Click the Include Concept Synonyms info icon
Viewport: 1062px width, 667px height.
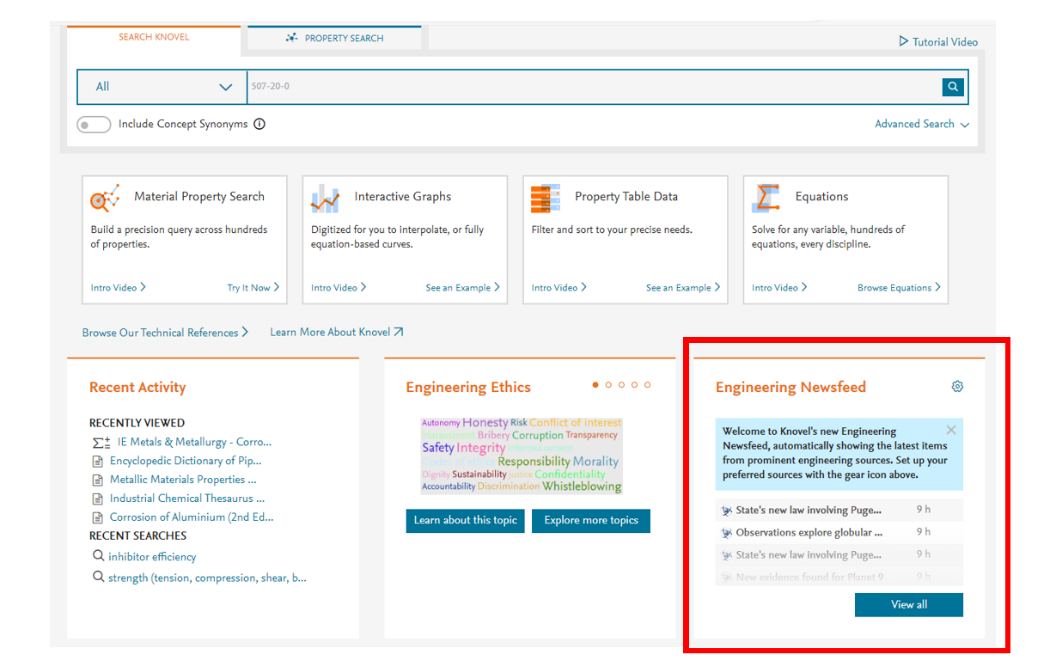(x=259, y=124)
